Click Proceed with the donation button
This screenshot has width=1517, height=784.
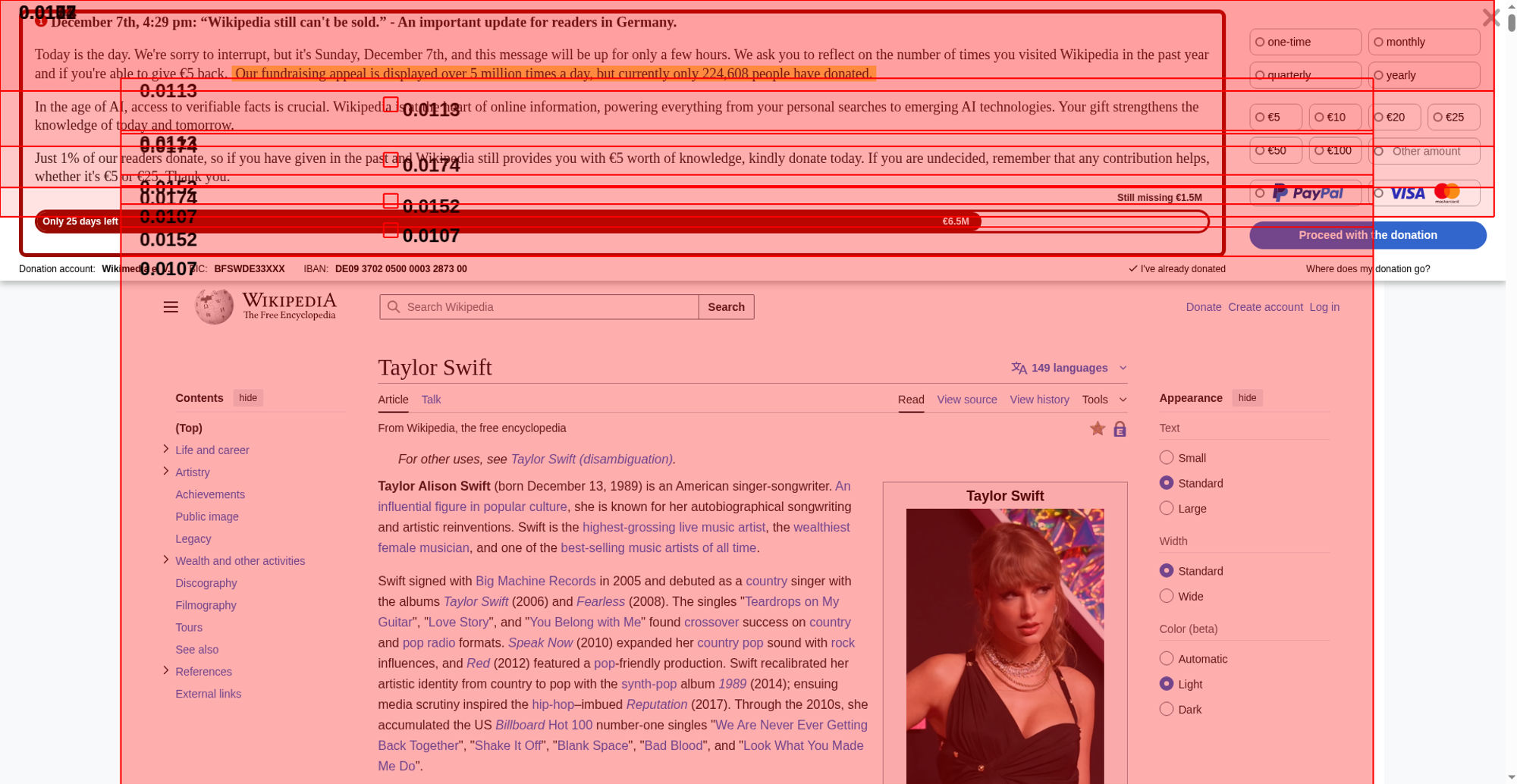click(x=1368, y=235)
